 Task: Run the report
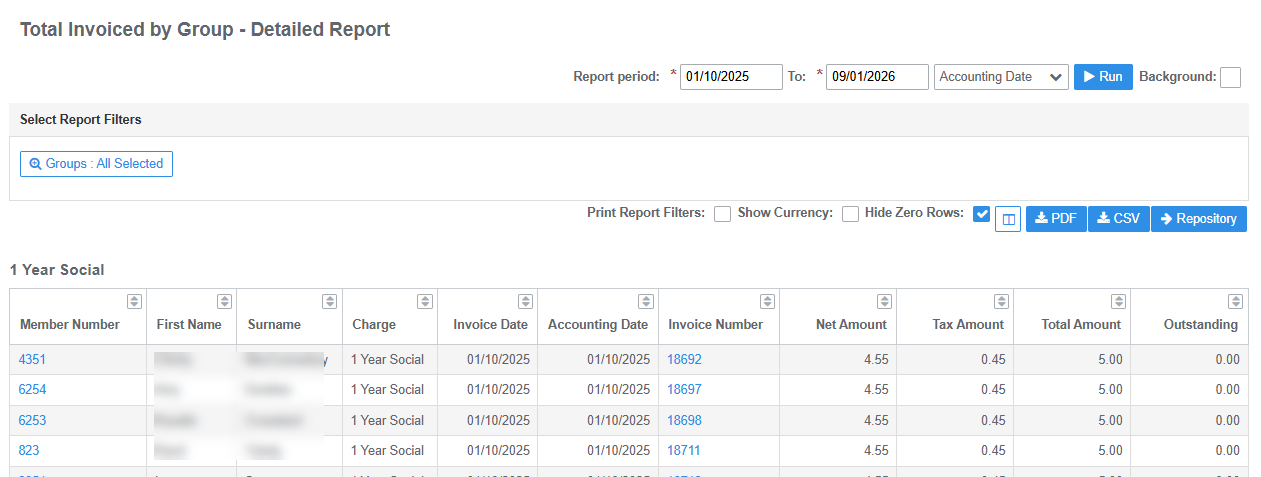(1103, 77)
